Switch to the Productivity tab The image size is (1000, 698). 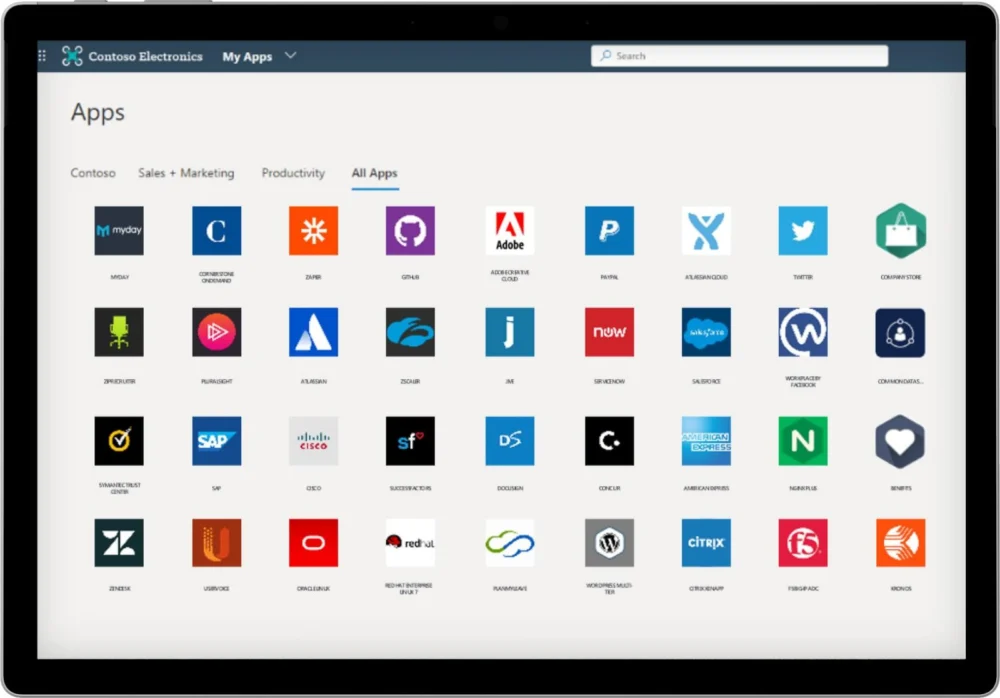click(293, 173)
